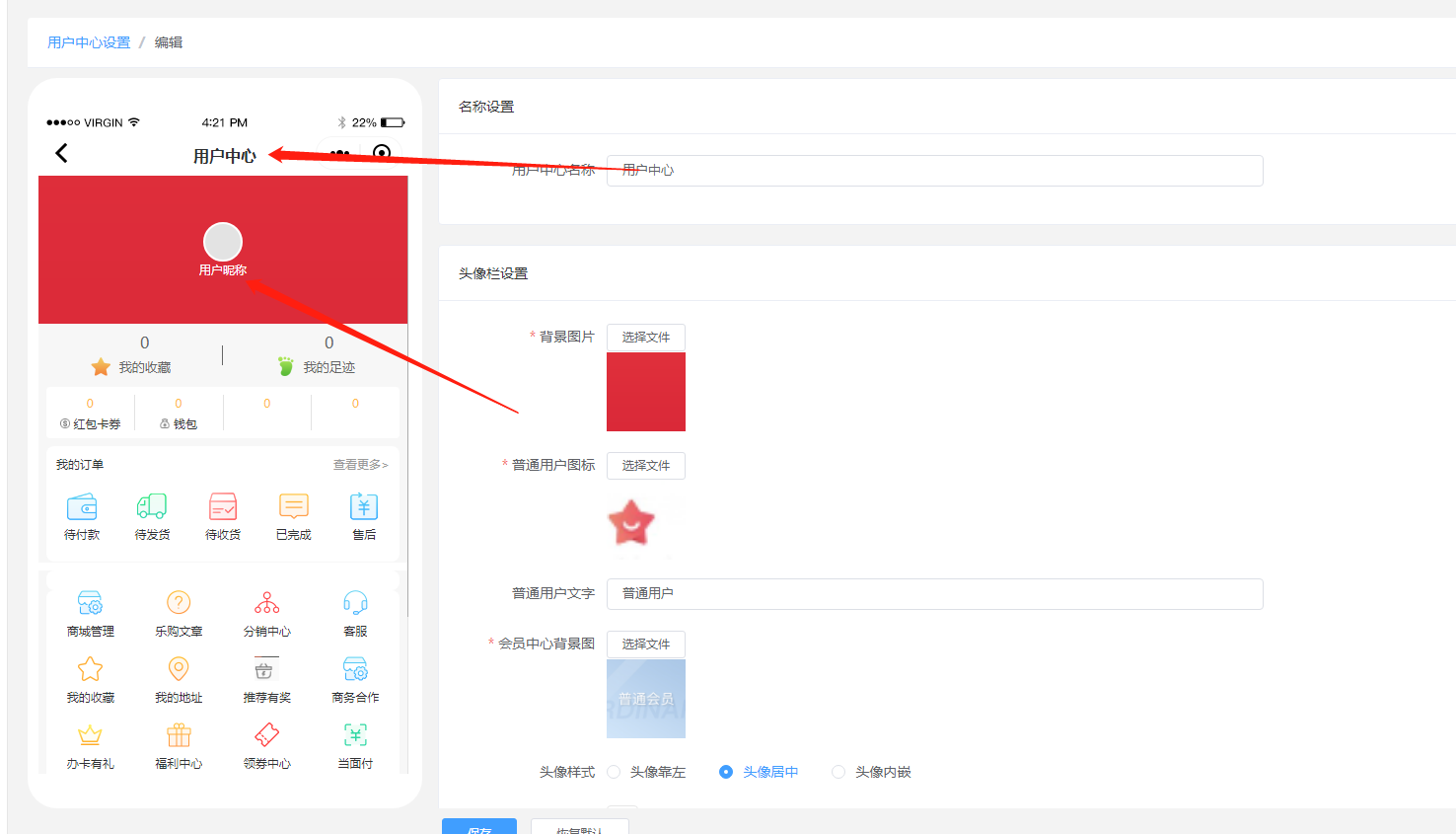The width and height of the screenshot is (1456, 834).
Task: Click 头像栏设置 section header
Action: click(493, 273)
